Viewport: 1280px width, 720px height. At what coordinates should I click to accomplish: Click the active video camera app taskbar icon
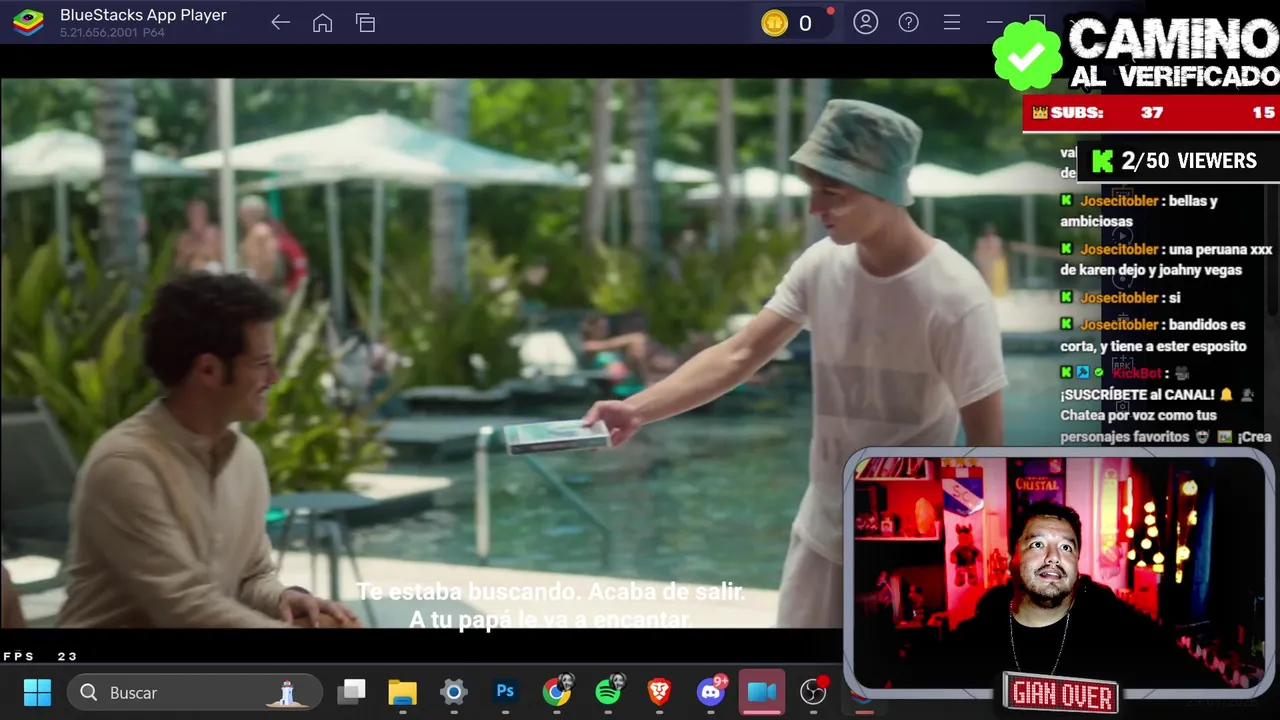[762, 692]
